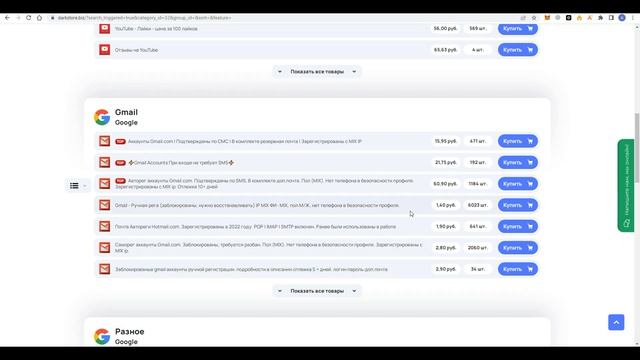Click the Google logo beside Разное heading

tap(102, 337)
